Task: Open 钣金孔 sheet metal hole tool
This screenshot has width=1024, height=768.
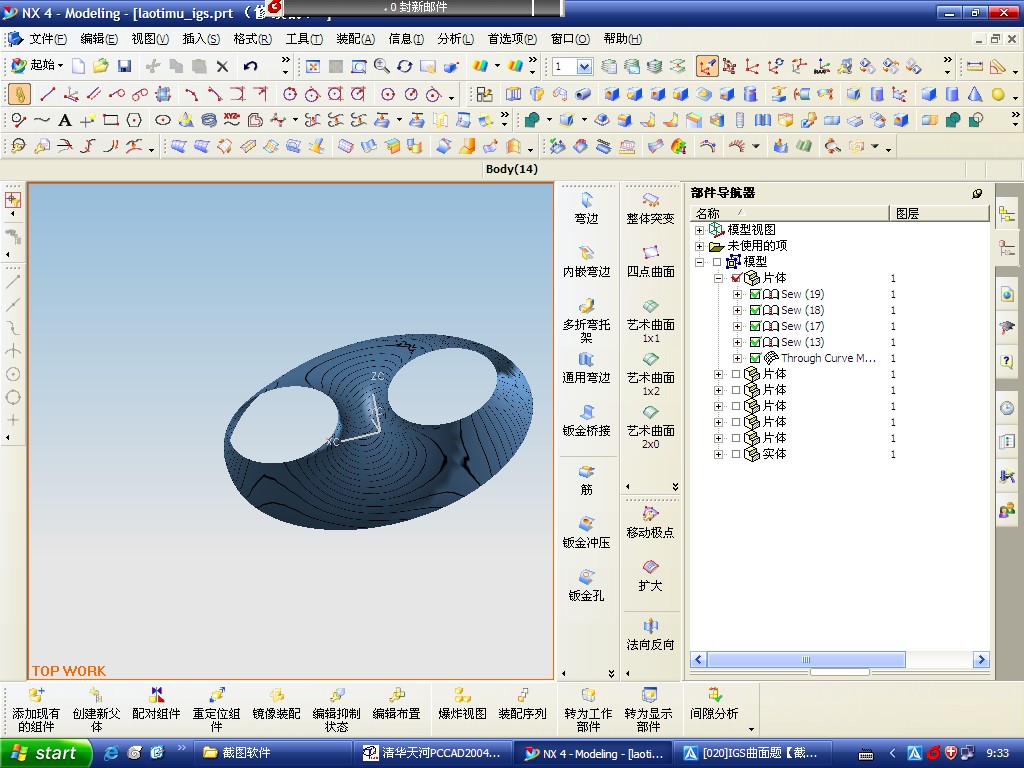Action: click(x=586, y=586)
